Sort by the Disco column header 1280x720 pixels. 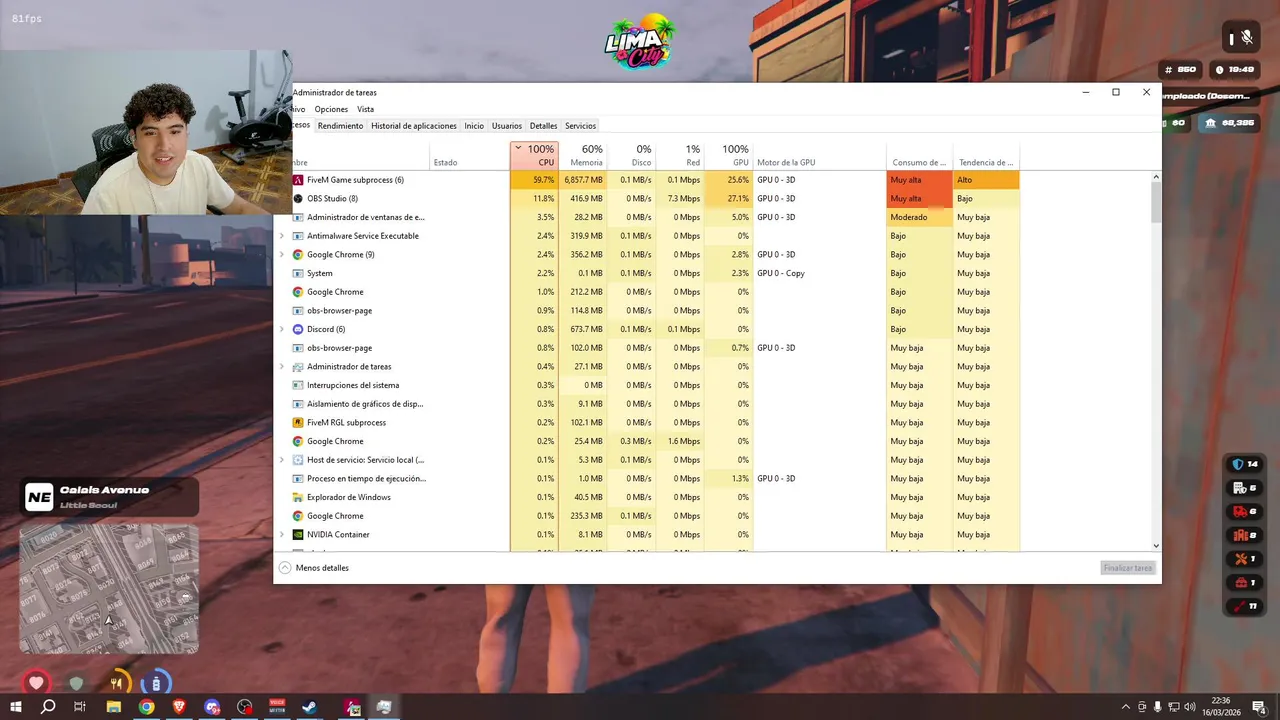coord(631,155)
